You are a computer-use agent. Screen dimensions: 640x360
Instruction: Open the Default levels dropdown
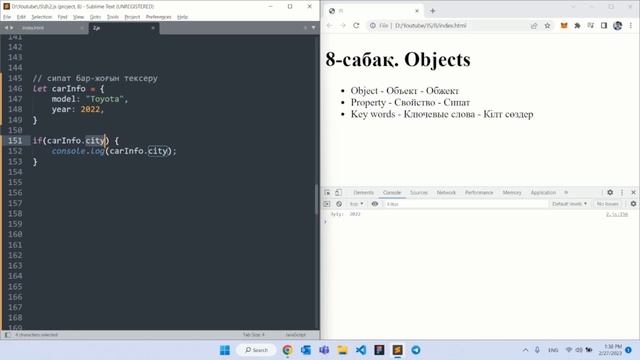569,204
